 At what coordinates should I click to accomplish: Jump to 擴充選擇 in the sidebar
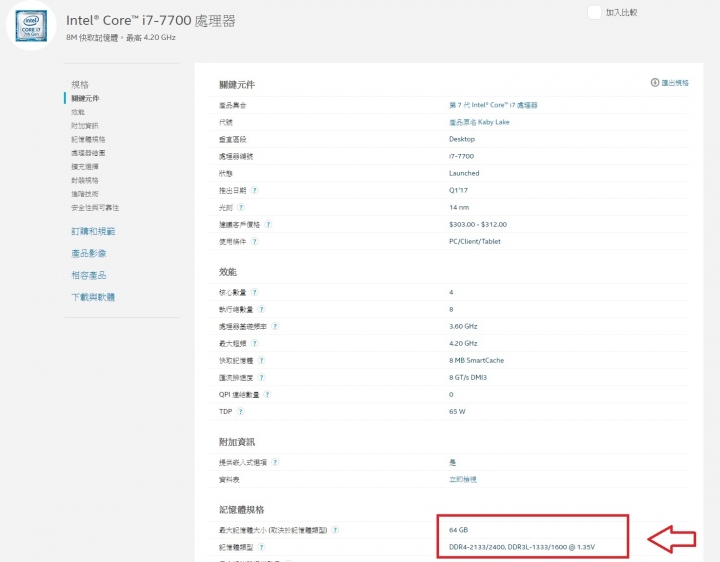coord(85,166)
